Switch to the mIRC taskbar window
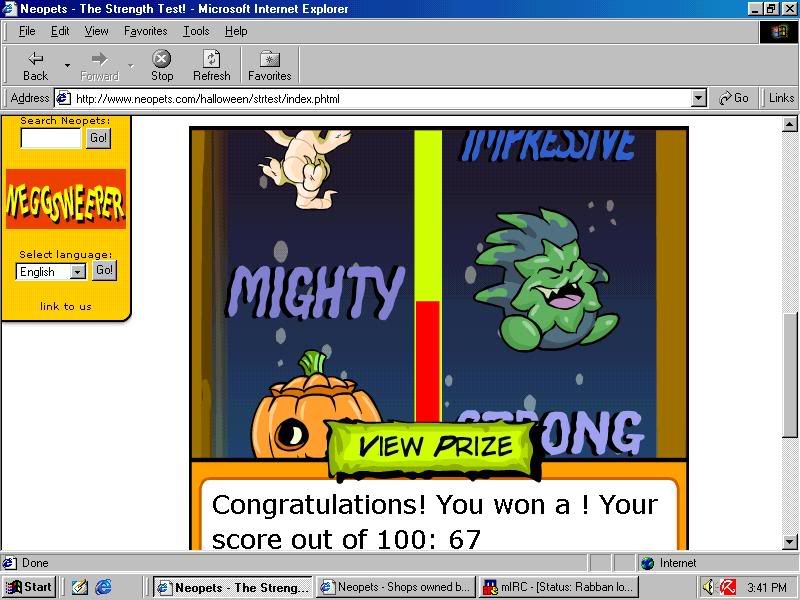 tap(559, 587)
